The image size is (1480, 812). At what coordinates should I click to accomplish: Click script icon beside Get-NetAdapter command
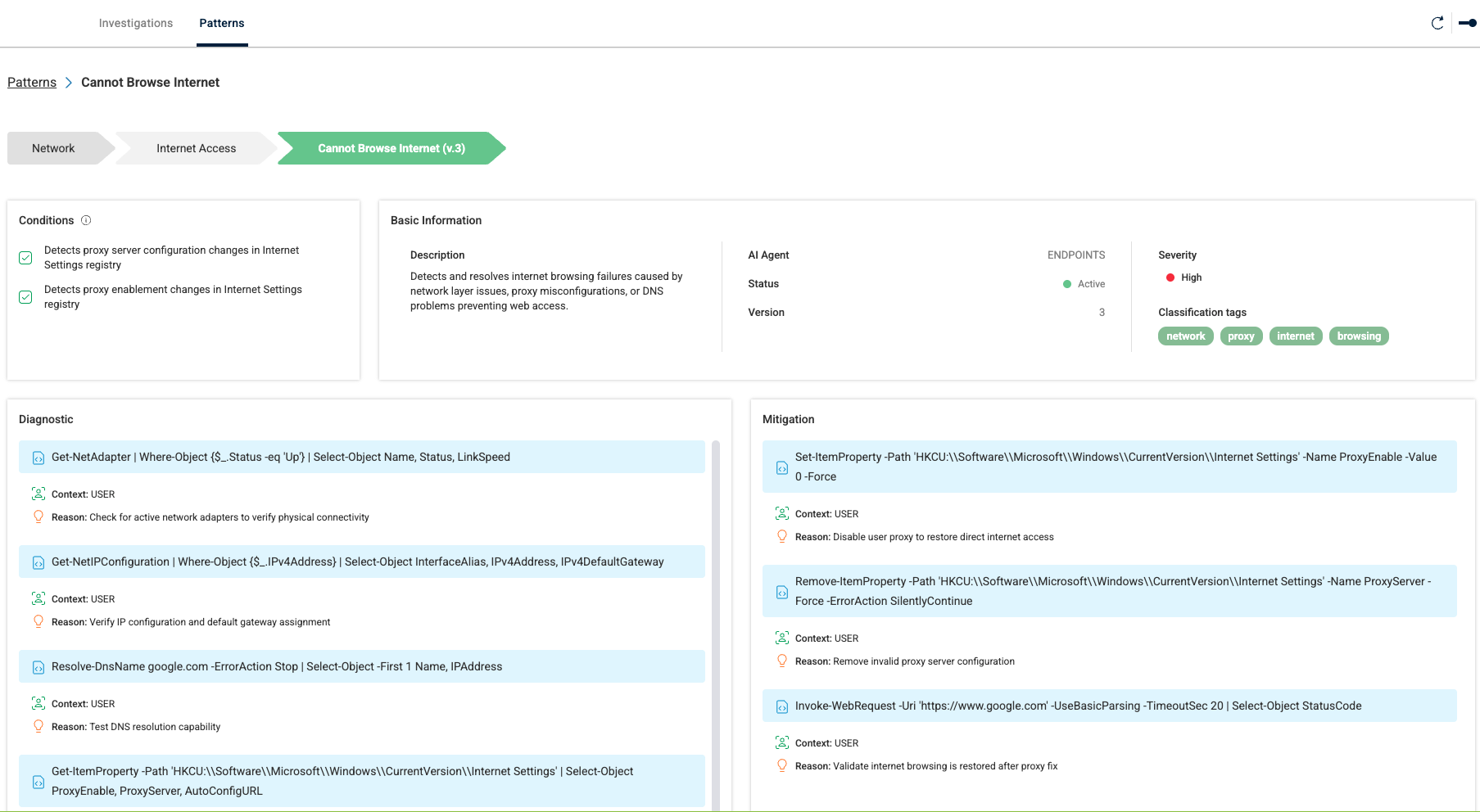pyautogui.click(x=38, y=458)
